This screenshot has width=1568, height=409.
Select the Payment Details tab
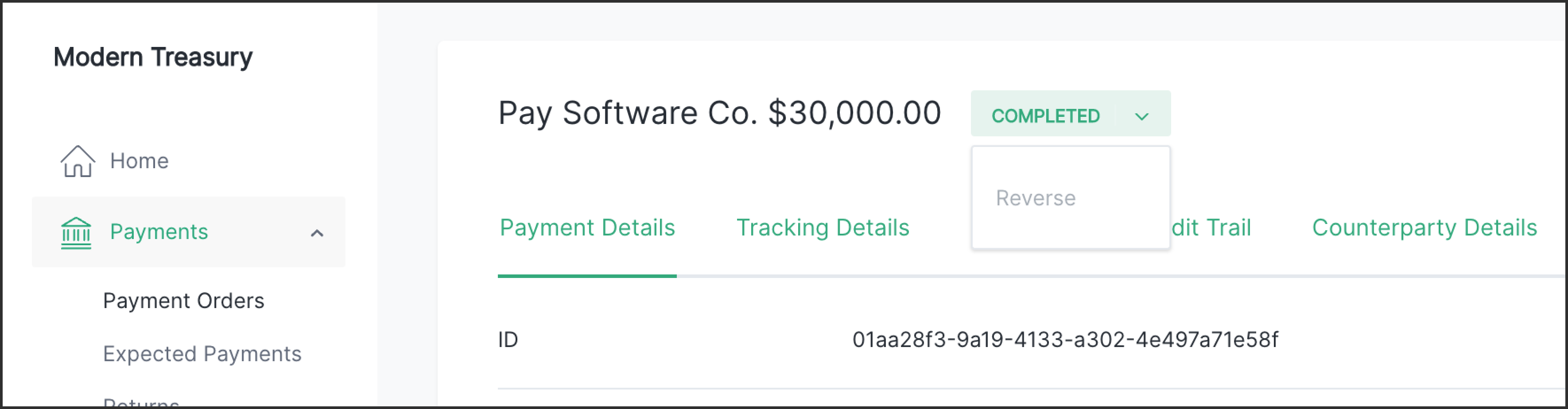pos(587,228)
